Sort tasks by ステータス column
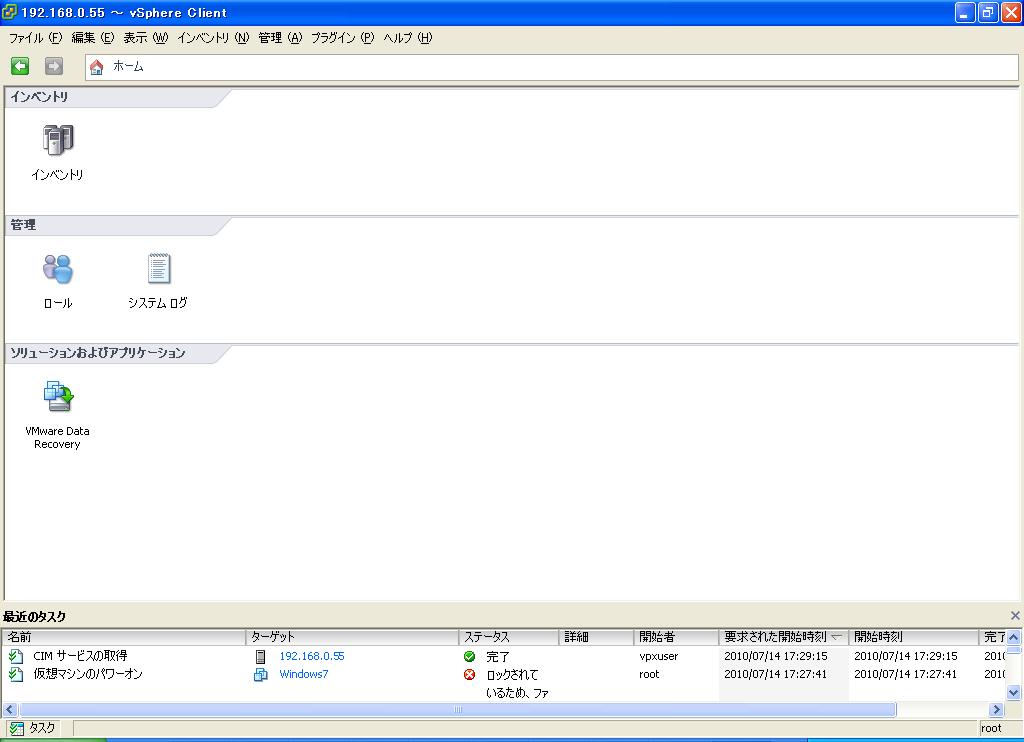Viewport: 1024px width, 742px height. point(509,637)
